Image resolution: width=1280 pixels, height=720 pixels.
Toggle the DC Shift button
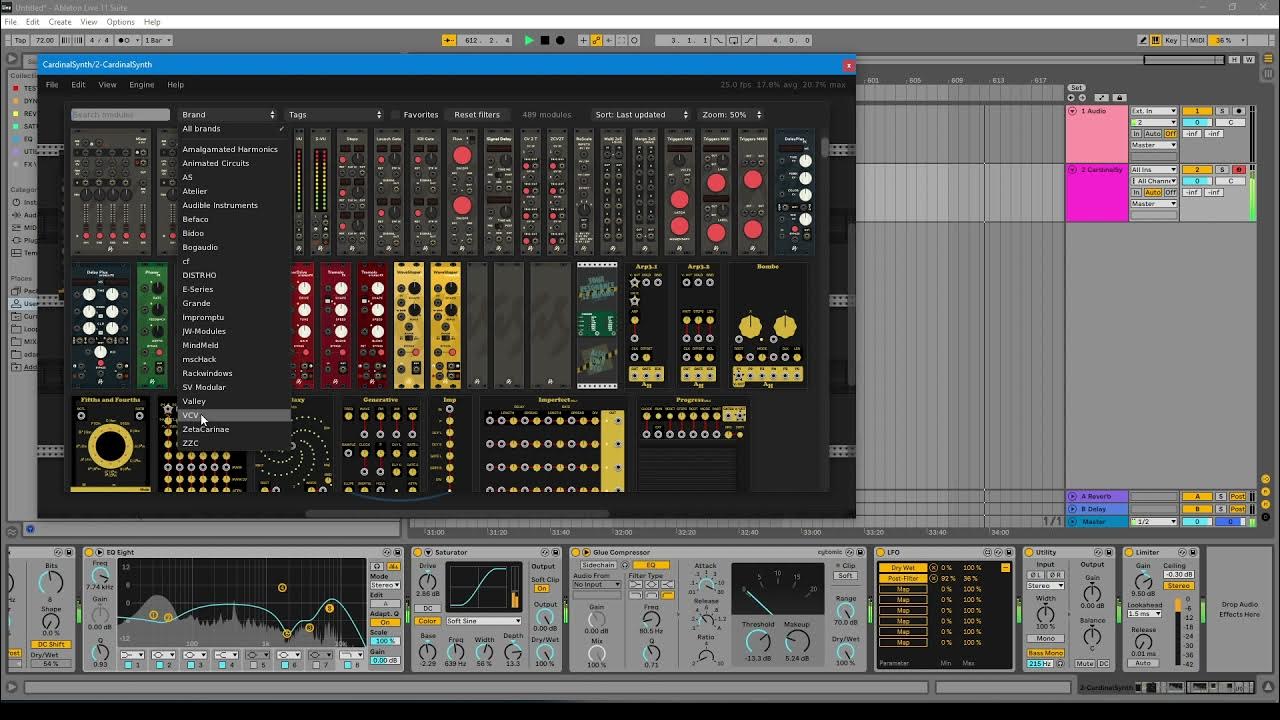(x=50, y=644)
